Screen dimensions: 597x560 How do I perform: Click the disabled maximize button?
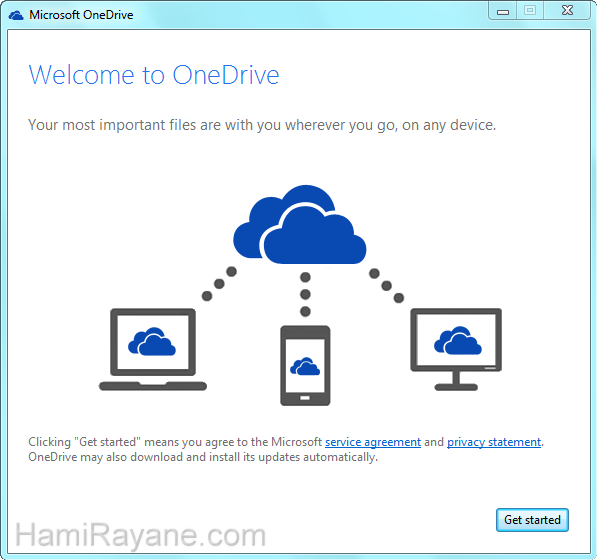tap(530, 11)
